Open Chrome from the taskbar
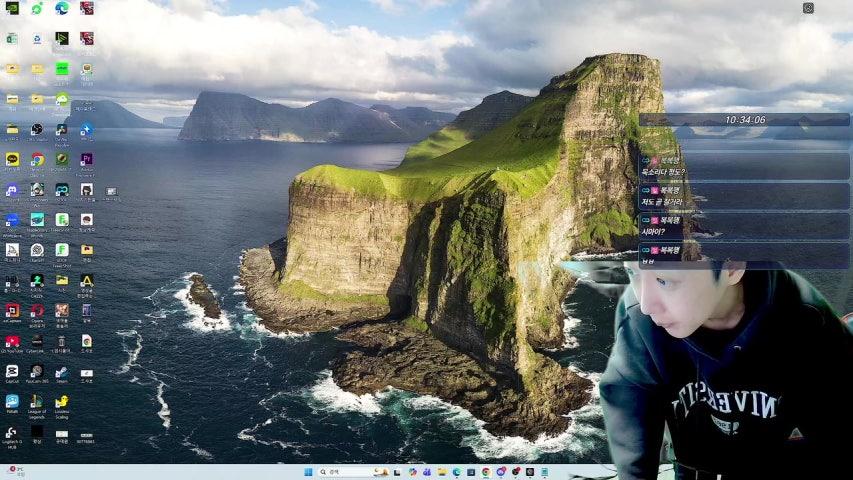853x480 pixels. [x=486, y=472]
